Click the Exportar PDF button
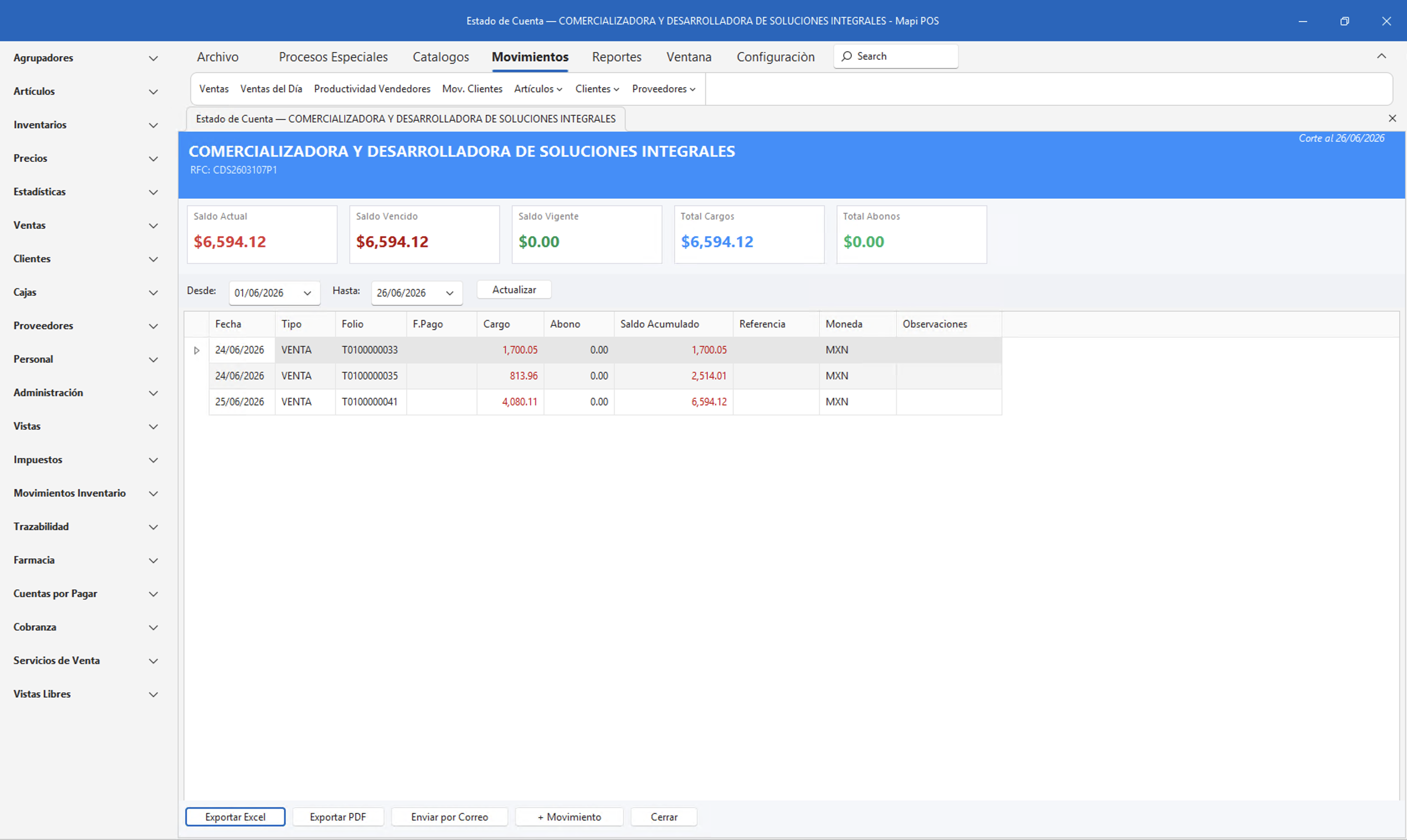 coord(338,817)
